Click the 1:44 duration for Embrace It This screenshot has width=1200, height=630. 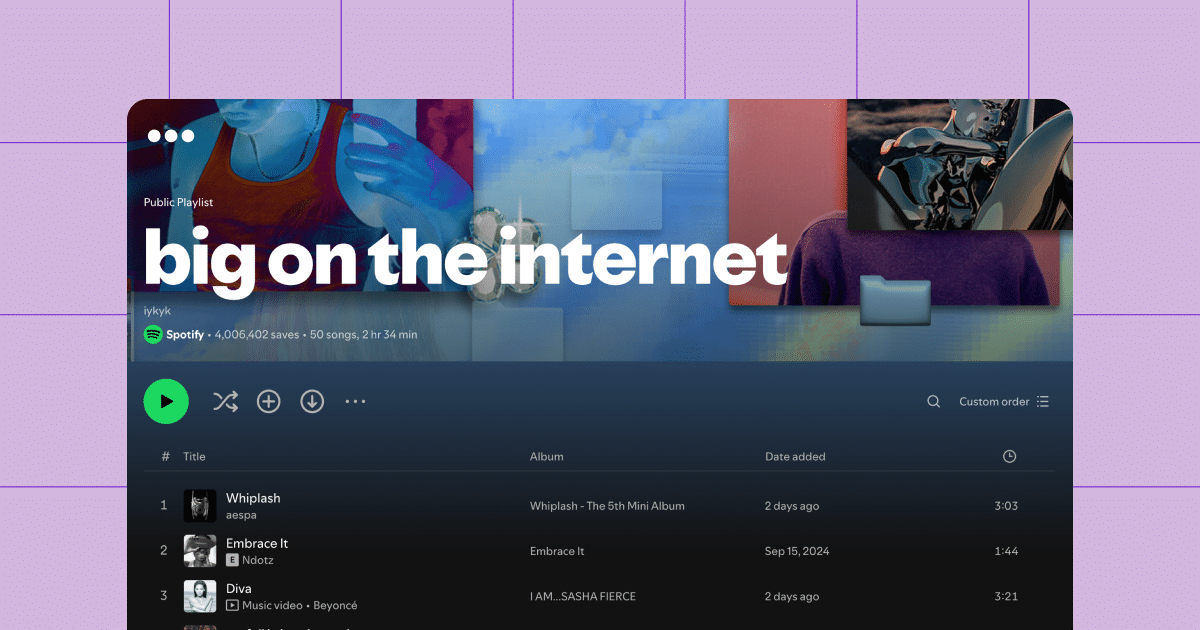1006,551
